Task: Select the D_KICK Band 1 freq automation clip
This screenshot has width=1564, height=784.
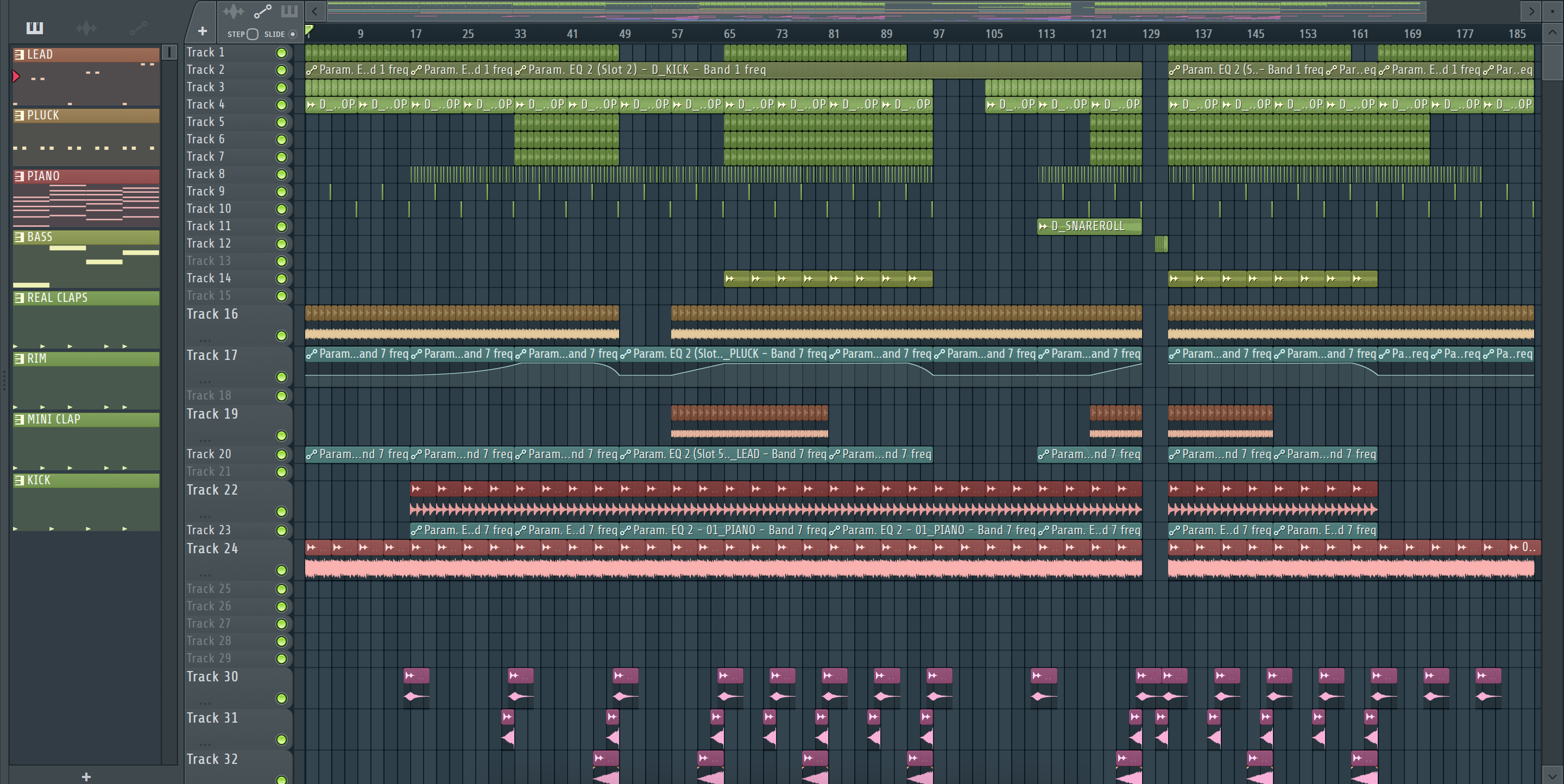Action: click(828, 70)
